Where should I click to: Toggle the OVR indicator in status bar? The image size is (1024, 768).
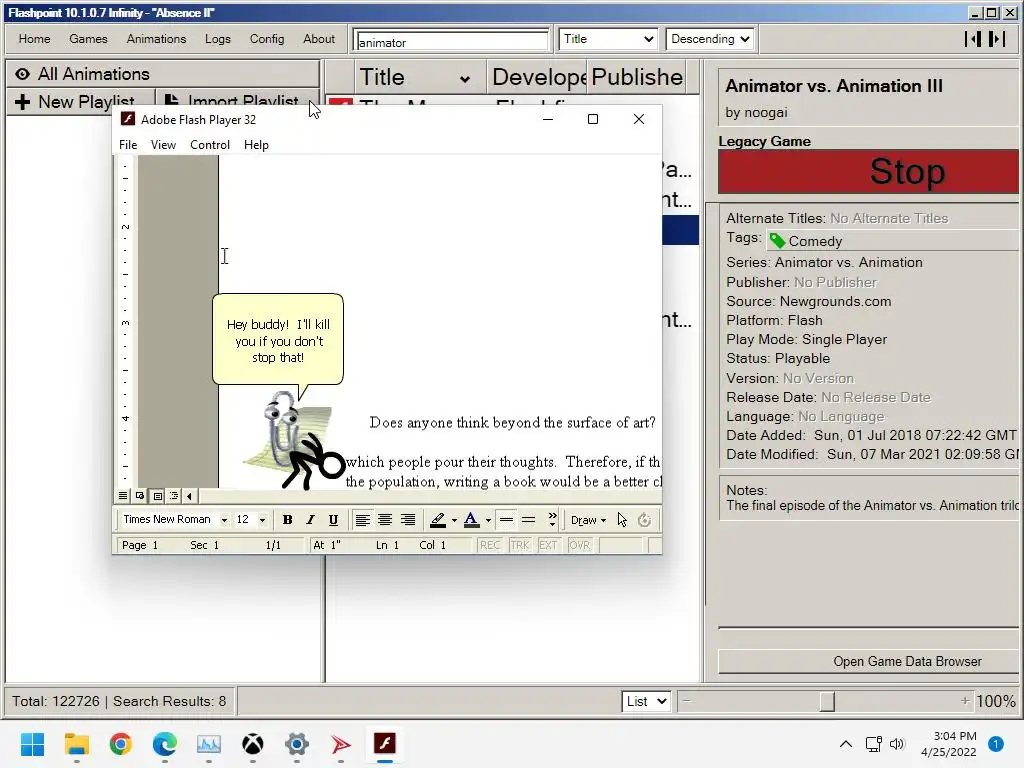pyautogui.click(x=579, y=545)
